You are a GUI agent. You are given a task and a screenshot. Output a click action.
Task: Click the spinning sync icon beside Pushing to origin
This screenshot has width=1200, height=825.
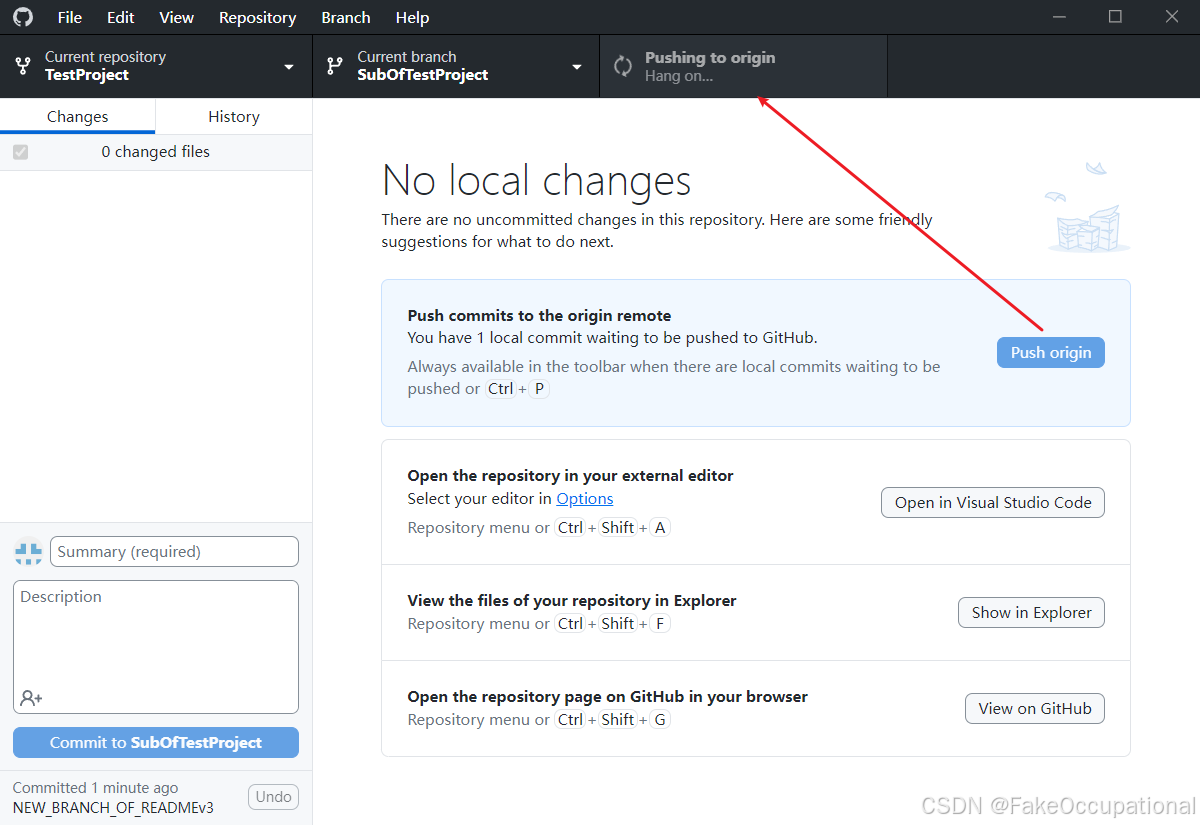[623, 66]
